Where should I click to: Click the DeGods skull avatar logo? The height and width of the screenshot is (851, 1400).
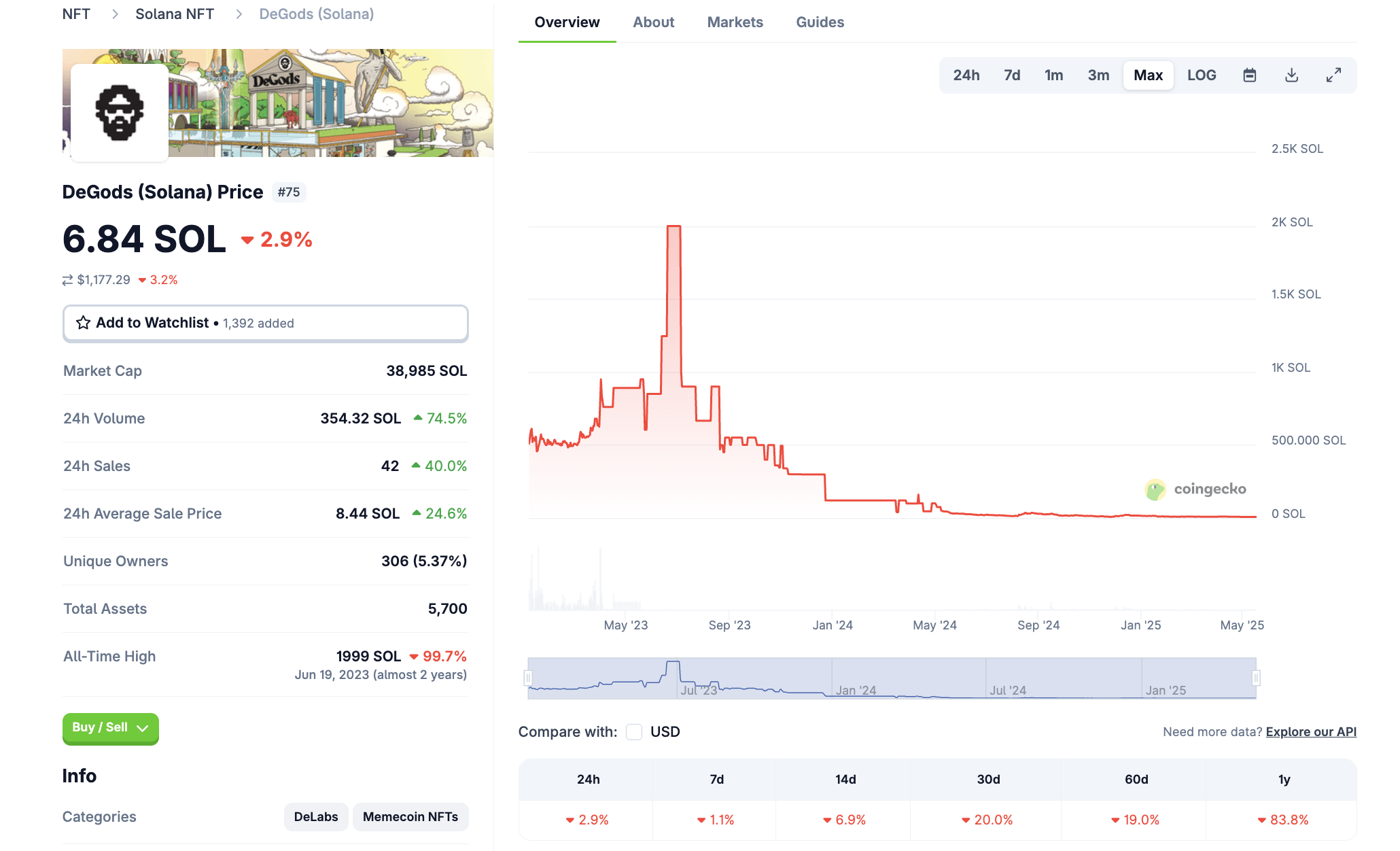pyautogui.click(x=120, y=112)
